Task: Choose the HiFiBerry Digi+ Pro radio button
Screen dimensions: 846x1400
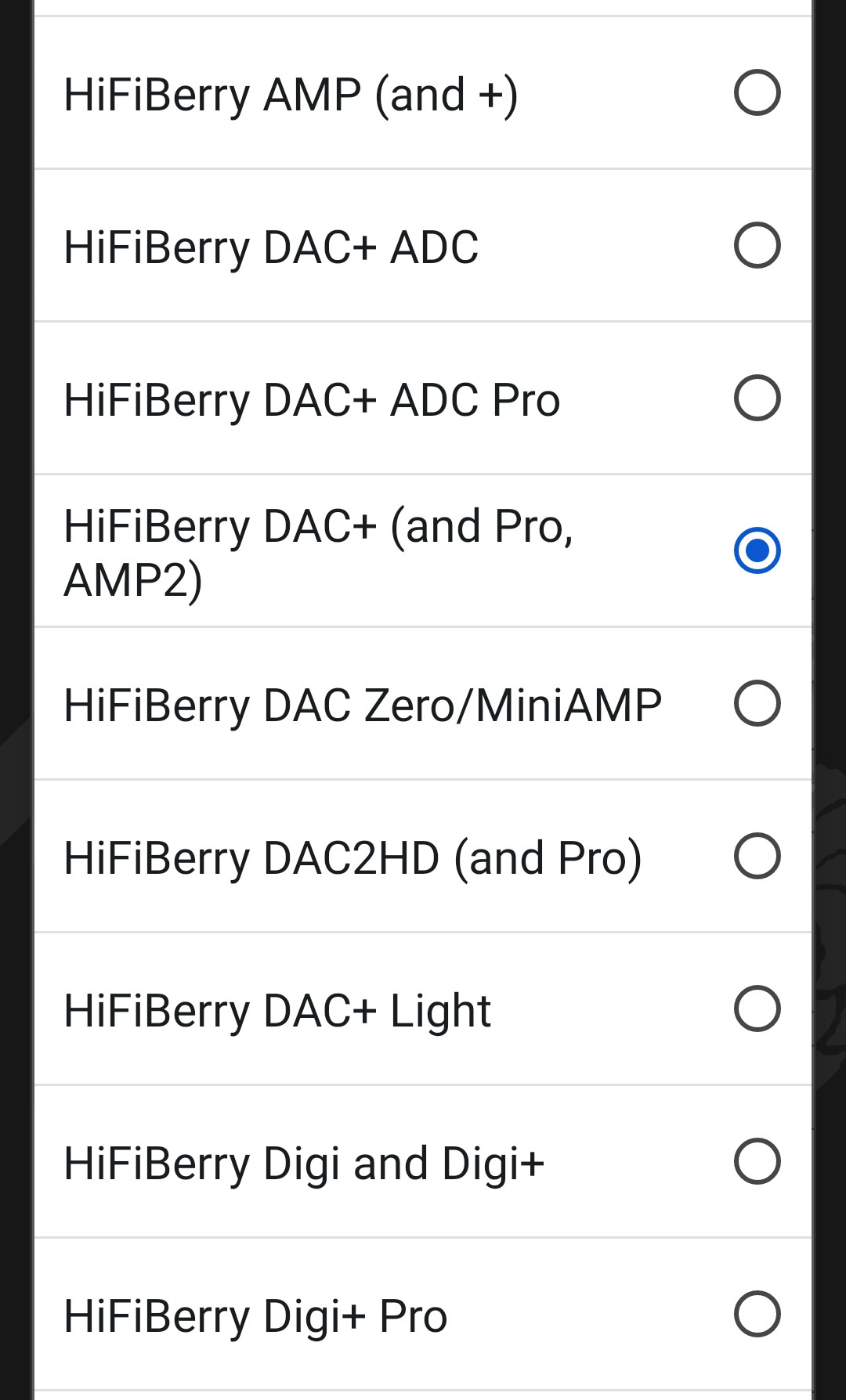Action: (757, 1314)
